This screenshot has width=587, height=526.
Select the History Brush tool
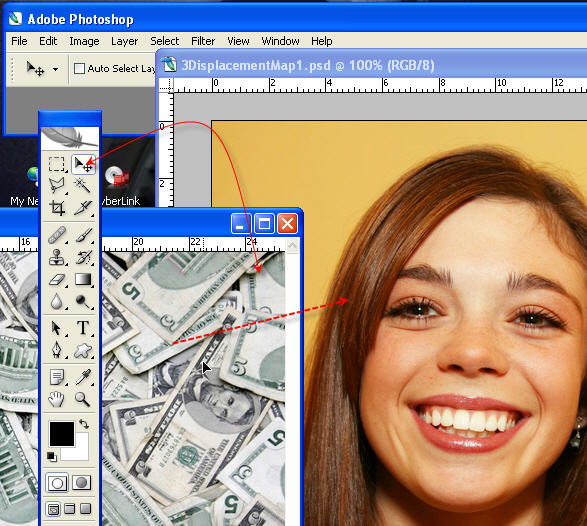pyautogui.click(x=83, y=257)
